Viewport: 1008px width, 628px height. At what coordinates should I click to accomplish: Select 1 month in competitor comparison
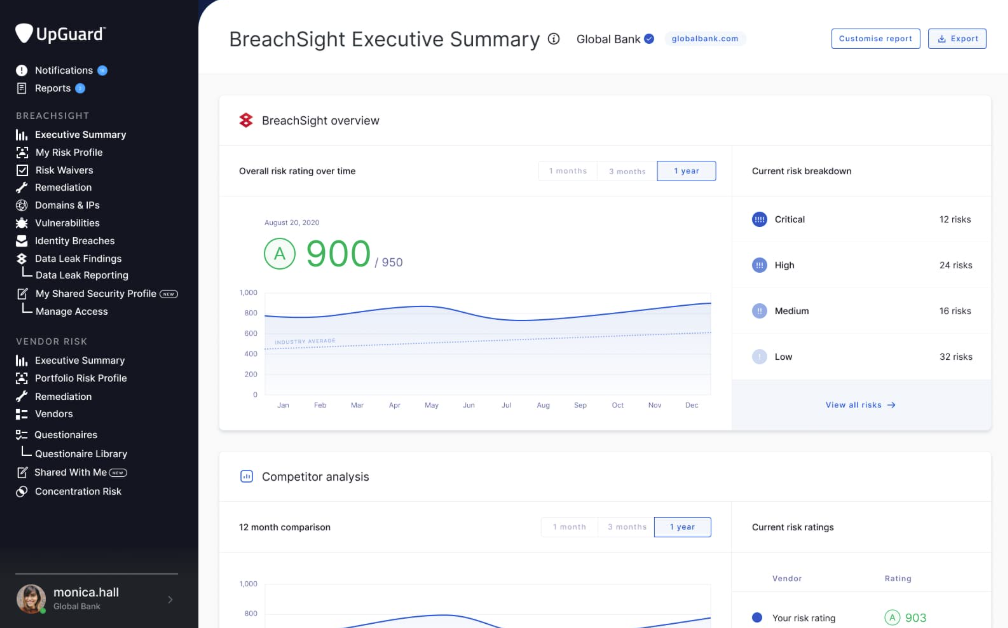pyautogui.click(x=569, y=527)
